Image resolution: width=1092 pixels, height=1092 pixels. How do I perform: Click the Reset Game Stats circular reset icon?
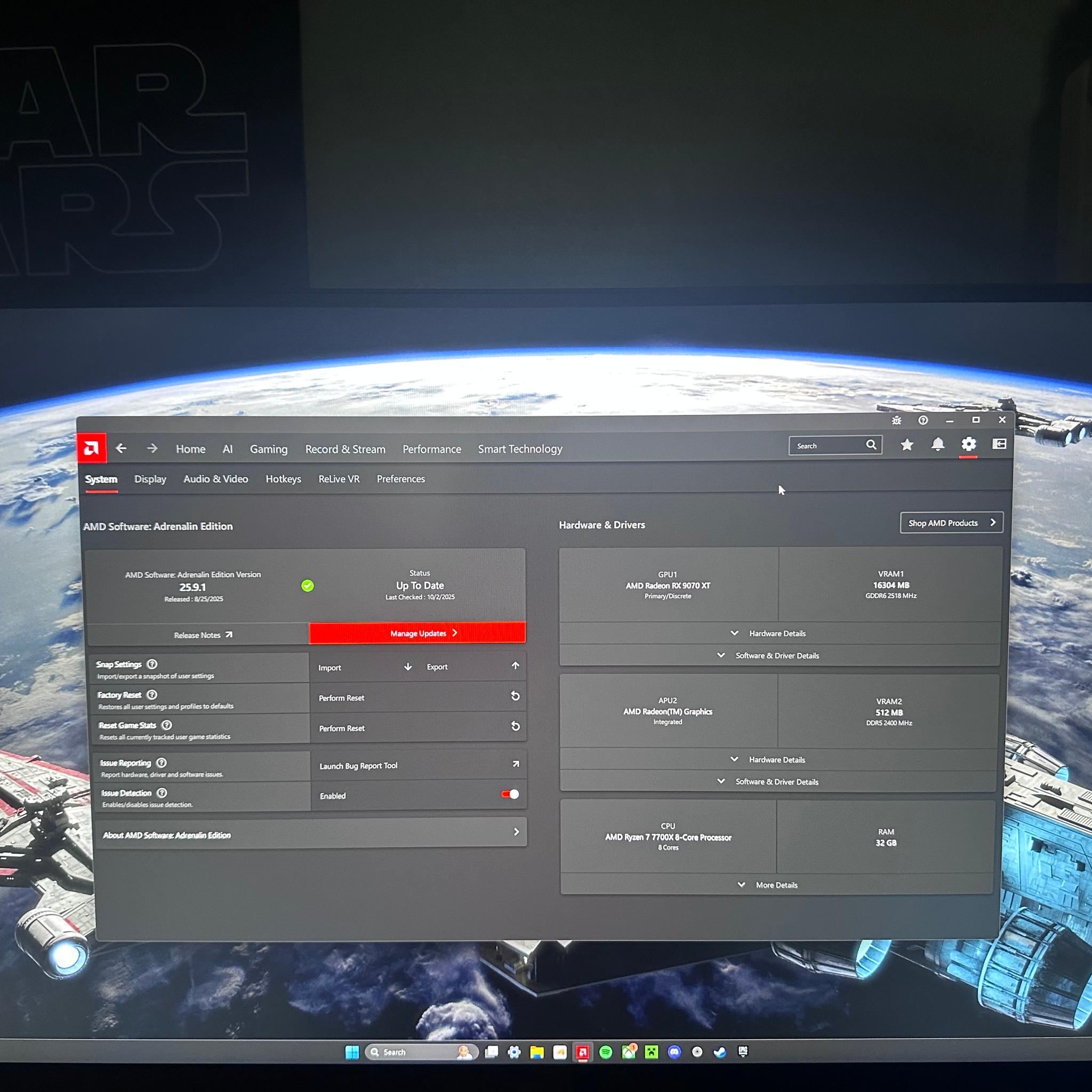click(x=516, y=726)
